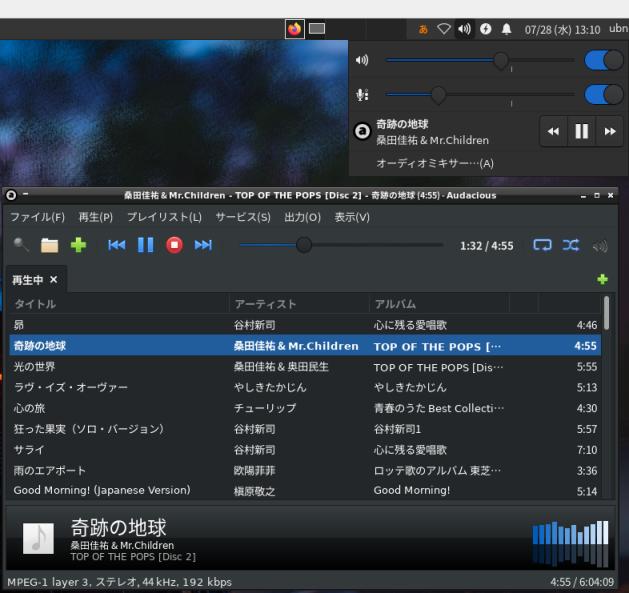The width and height of the screenshot is (629, 593).
Task: Select track Good Morning! (Japanese Version)
Action: [305, 490]
